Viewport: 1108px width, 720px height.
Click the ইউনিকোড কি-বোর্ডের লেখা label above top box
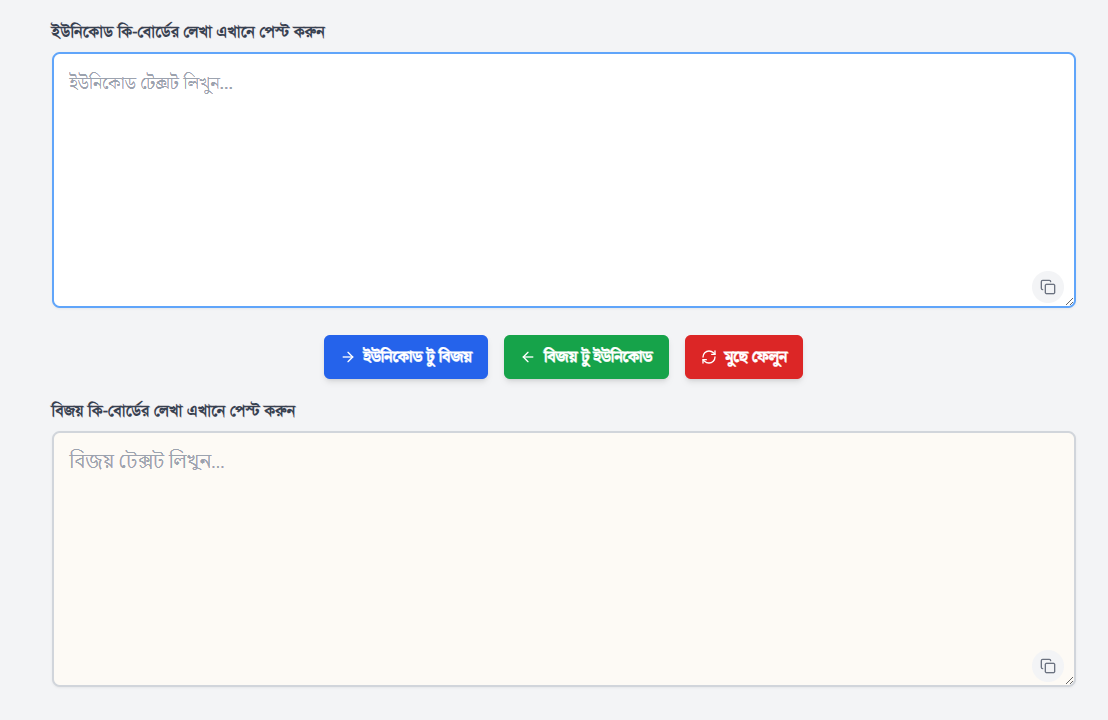click(x=187, y=31)
